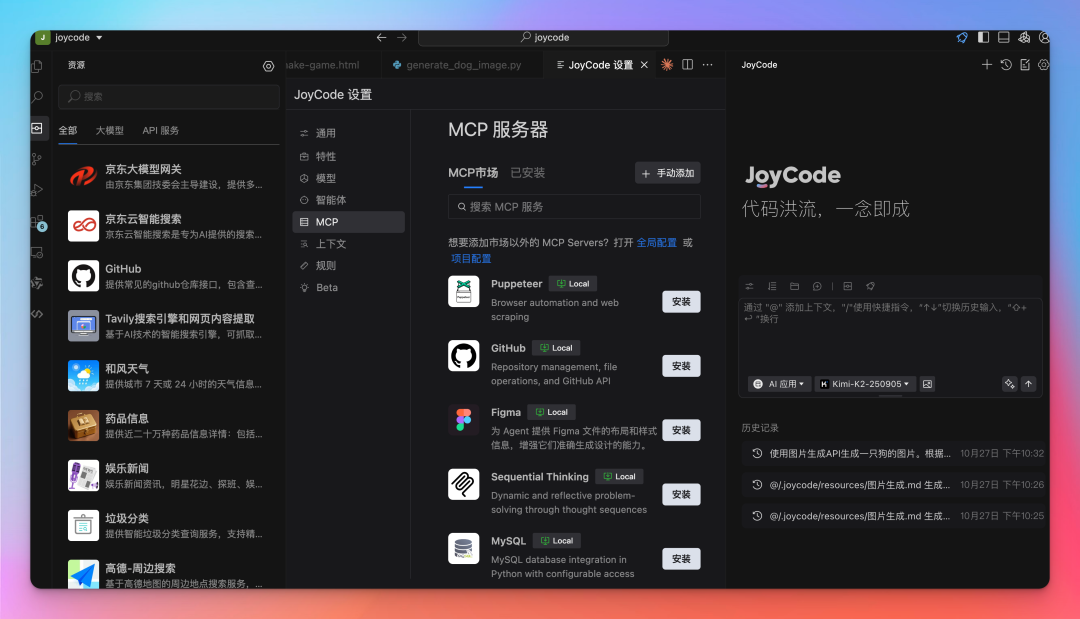This screenshot has height=619, width=1080.
Task: Start a new JoyCode chat with plus icon
Action: click(986, 65)
